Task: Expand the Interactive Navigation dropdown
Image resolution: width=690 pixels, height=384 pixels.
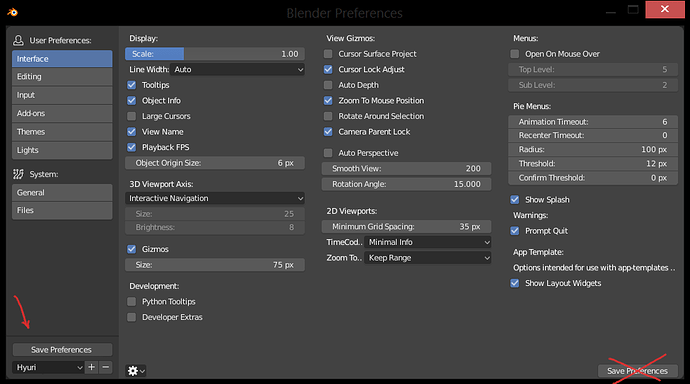Action: 215,198
